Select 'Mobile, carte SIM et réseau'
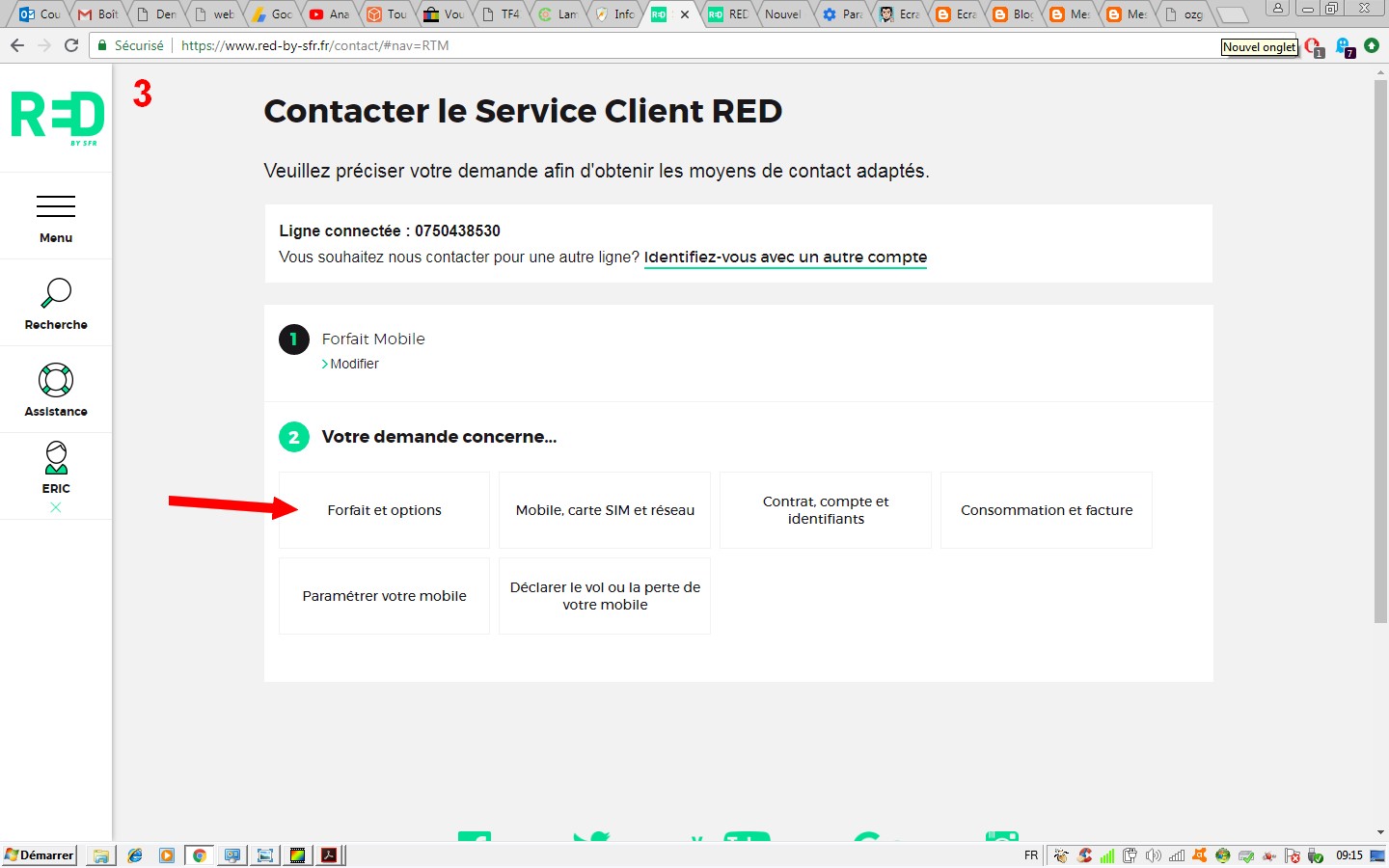The width and height of the screenshot is (1389, 868). 605,510
